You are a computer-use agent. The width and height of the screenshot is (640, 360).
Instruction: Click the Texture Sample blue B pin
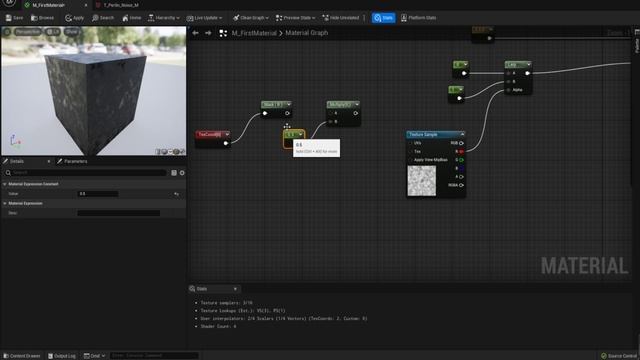(x=461, y=168)
